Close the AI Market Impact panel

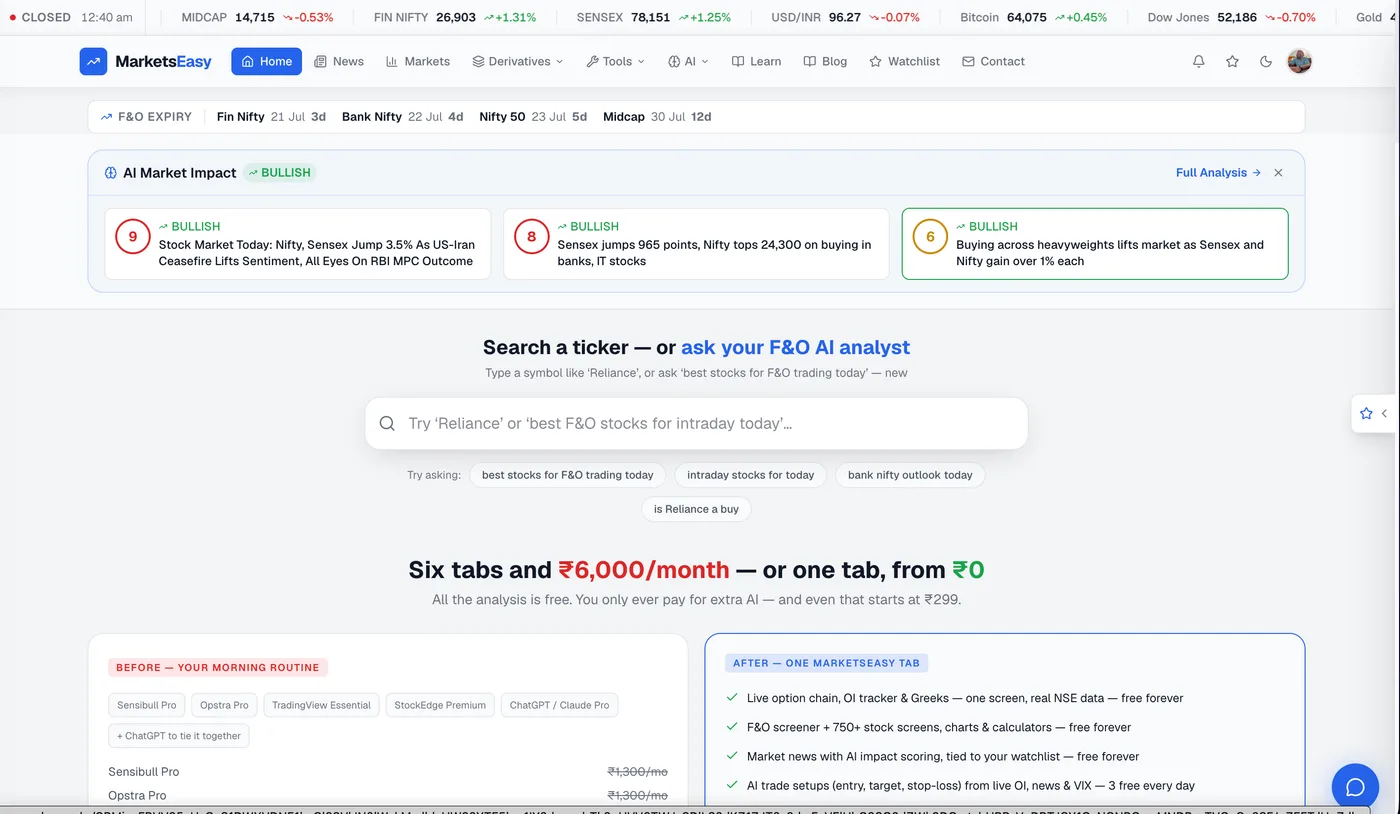(1278, 173)
